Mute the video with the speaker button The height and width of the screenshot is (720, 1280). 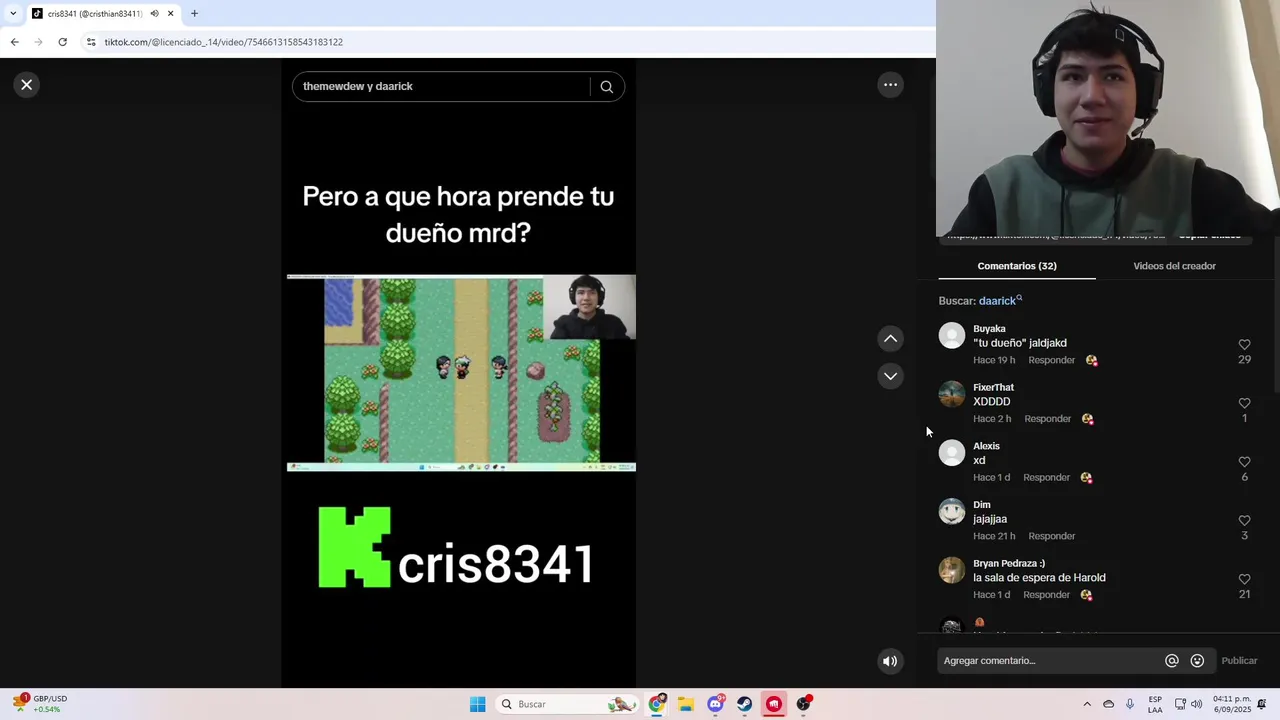pos(890,661)
